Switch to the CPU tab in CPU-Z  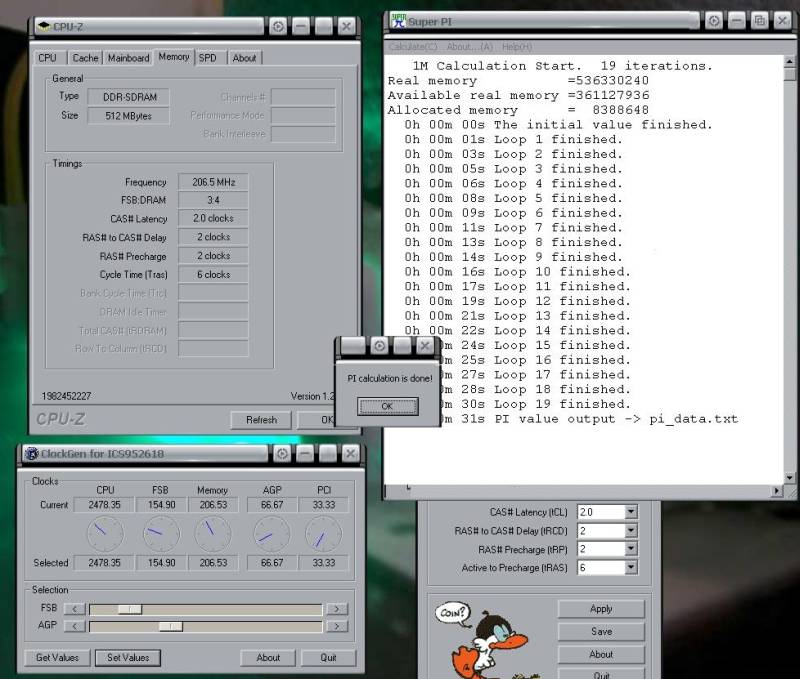pyautogui.click(x=47, y=58)
